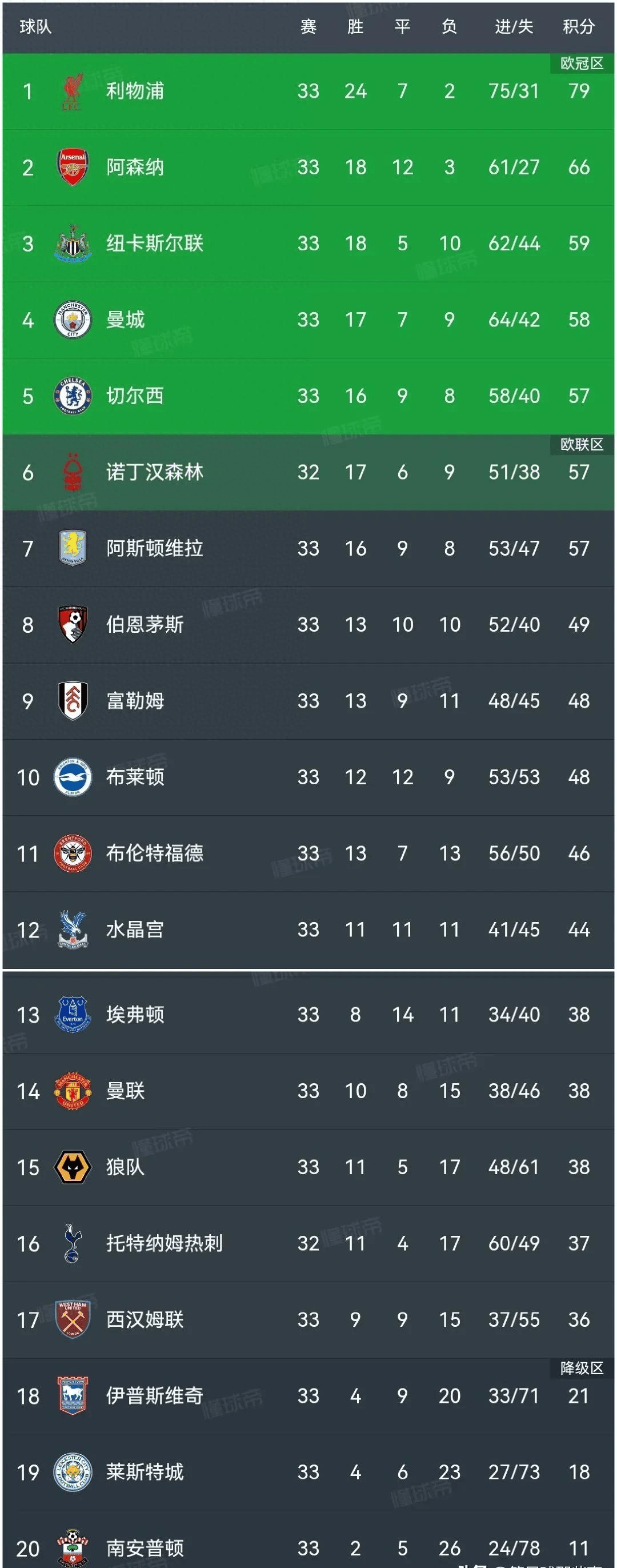Image resolution: width=617 pixels, height=1568 pixels.
Task: Open the 水晶宫 team name link
Action: [135, 929]
